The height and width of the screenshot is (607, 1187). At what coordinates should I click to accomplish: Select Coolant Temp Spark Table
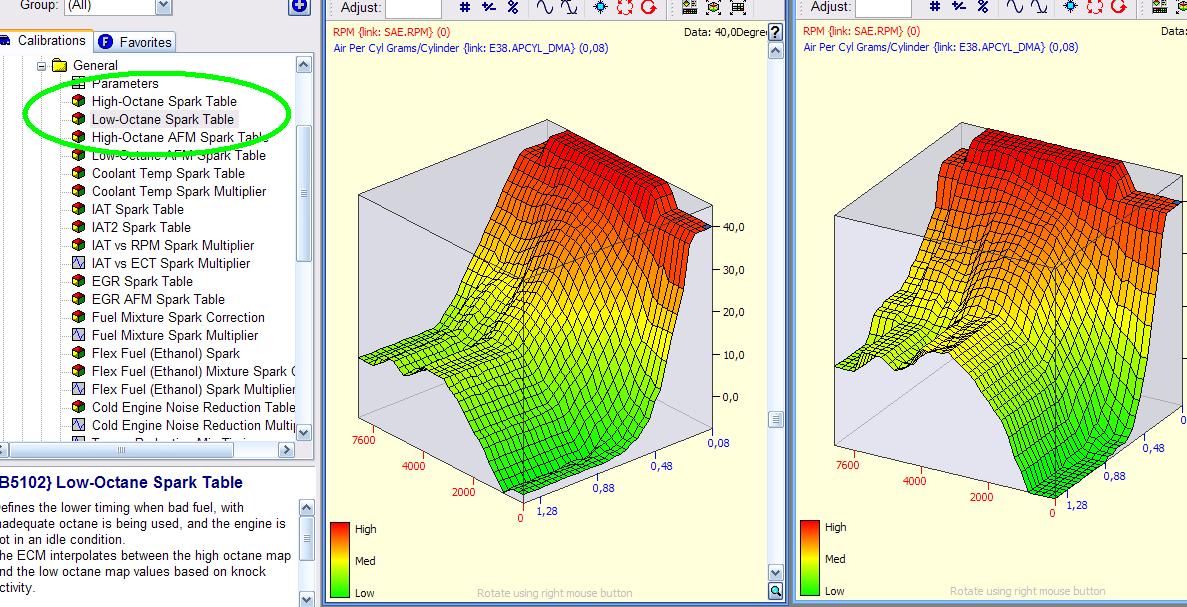click(168, 173)
